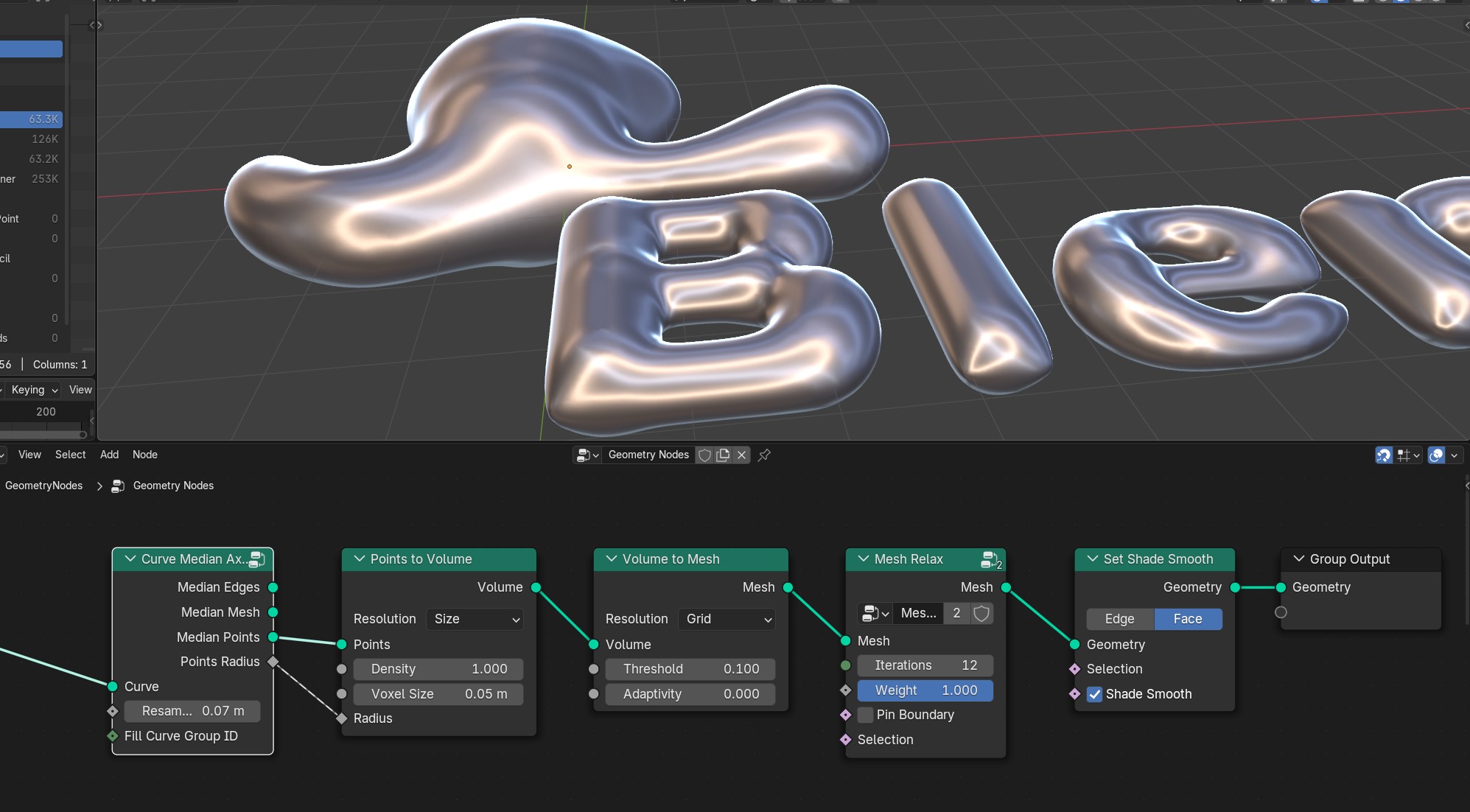
Task: Click the Median Mesh output socket
Action: pos(273,612)
